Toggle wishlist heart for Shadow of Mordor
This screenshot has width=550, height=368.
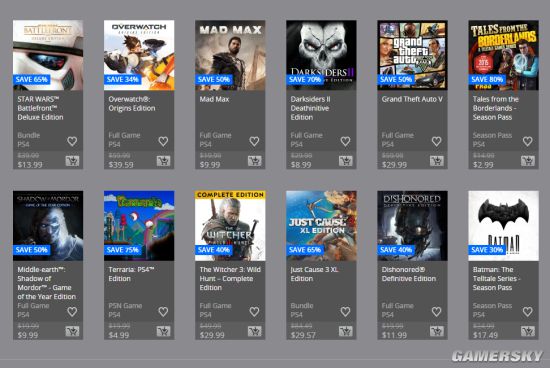coord(72,312)
